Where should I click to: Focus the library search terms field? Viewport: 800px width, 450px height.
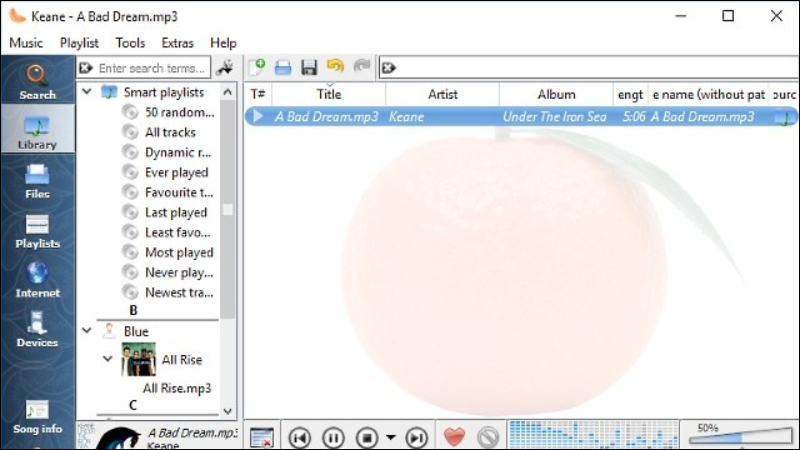(152, 68)
